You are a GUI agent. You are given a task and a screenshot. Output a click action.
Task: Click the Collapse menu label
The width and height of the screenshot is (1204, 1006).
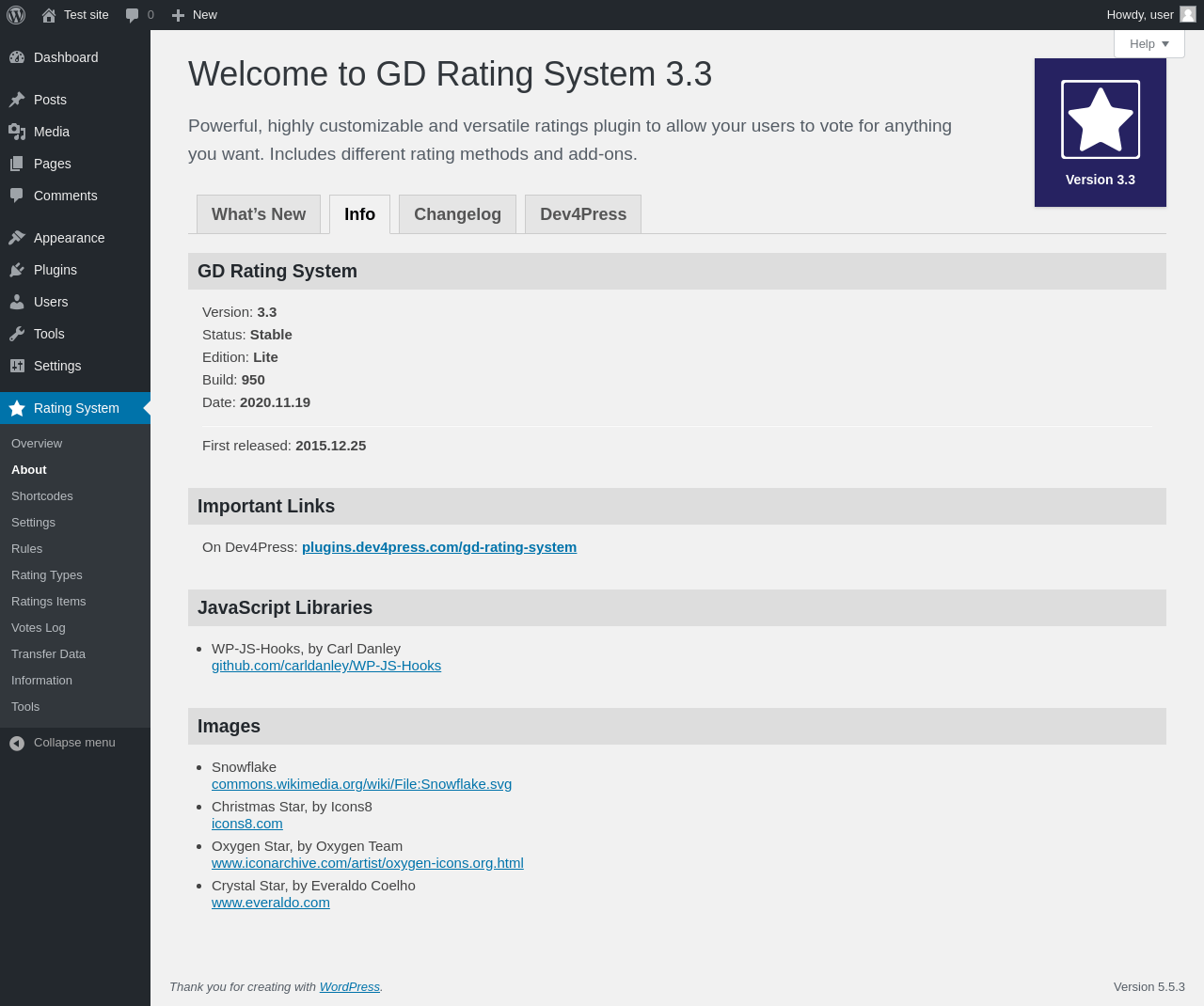pyautogui.click(x=74, y=743)
